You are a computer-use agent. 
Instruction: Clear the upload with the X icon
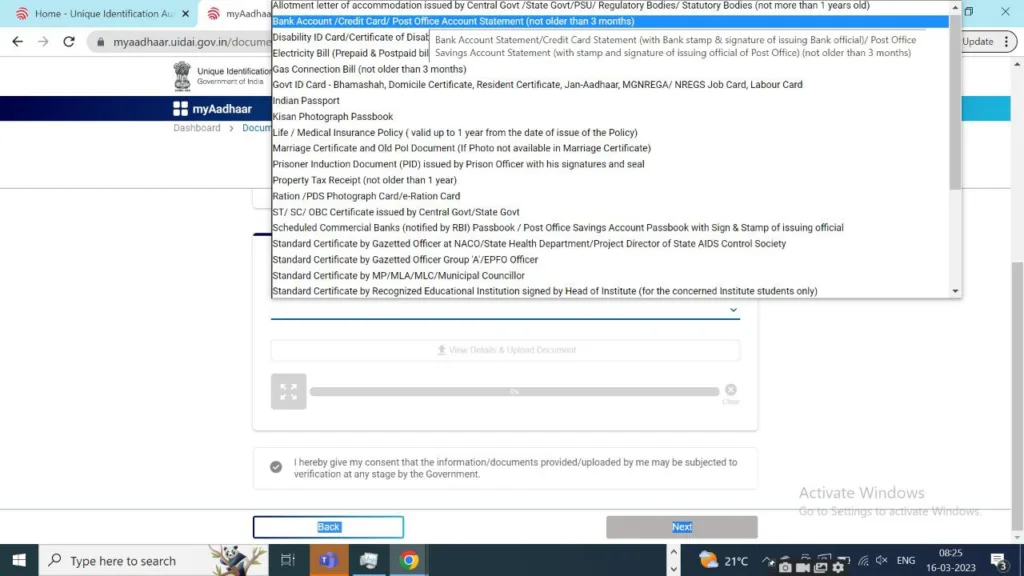(731, 390)
